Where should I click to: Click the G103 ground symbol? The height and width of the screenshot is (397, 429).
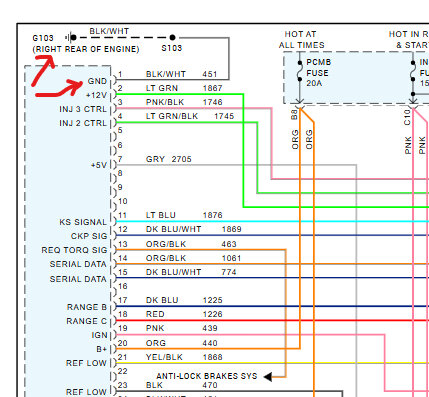pyautogui.click(x=70, y=37)
